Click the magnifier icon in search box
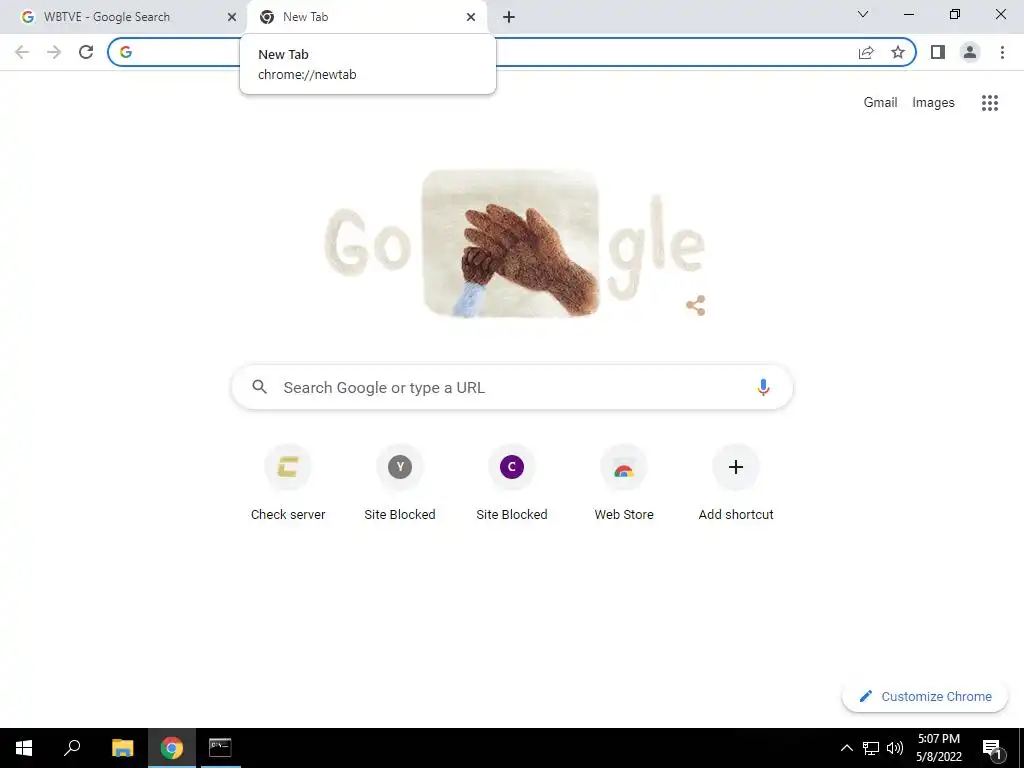The height and width of the screenshot is (768, 1024). click(x=259, y=387)
